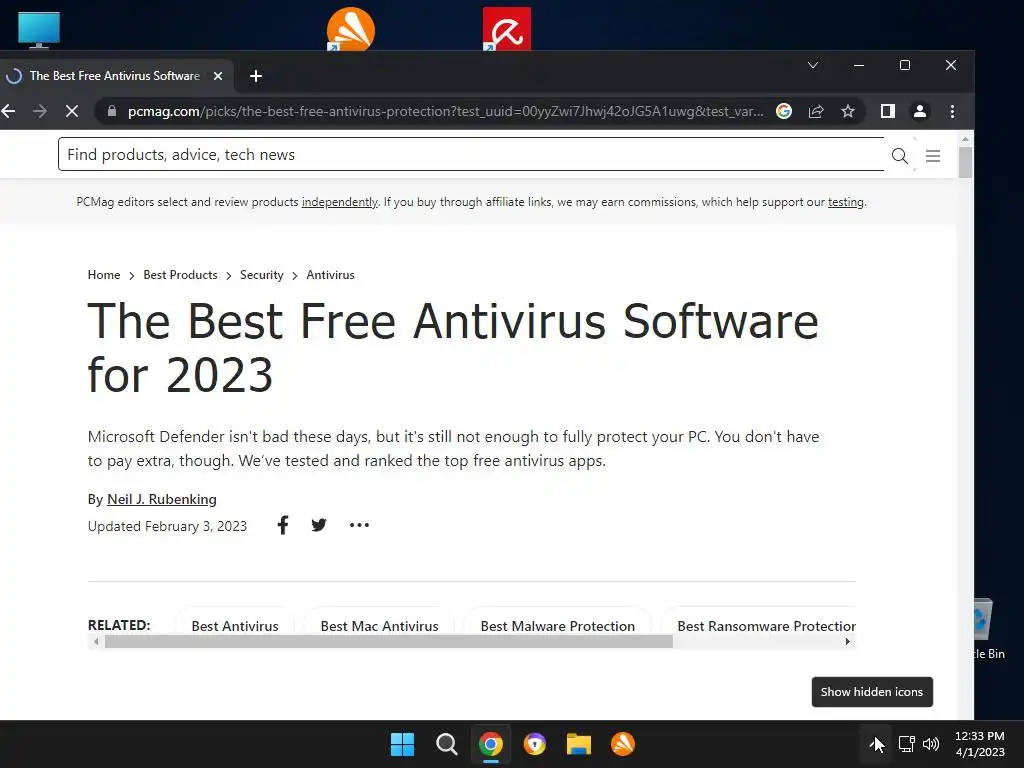Open the volume tray icon
The width and height of the screenshot is (1024, 768).
coord(931,744)
